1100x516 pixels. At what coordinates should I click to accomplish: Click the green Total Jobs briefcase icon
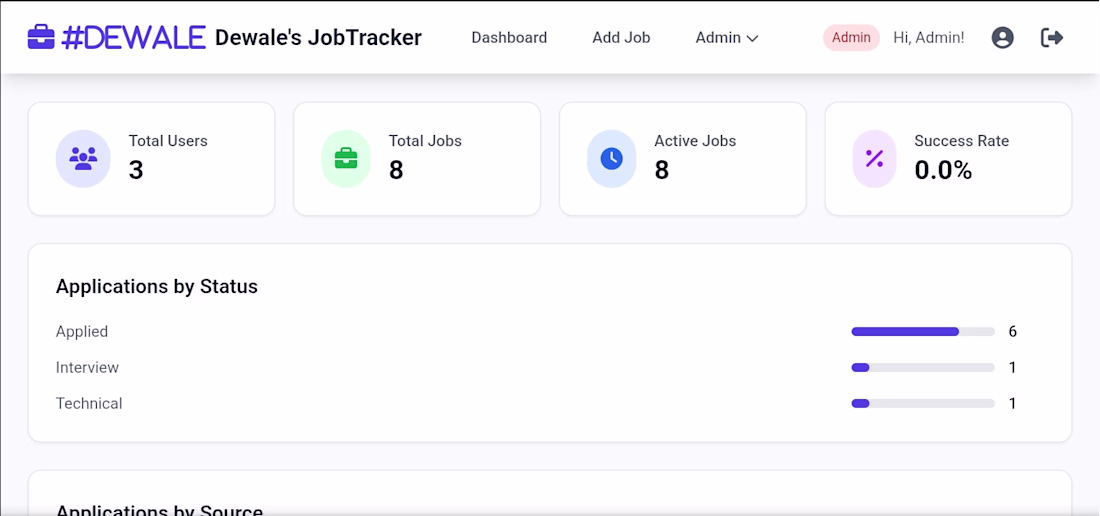pyautogui.click(x=346, y=158)
